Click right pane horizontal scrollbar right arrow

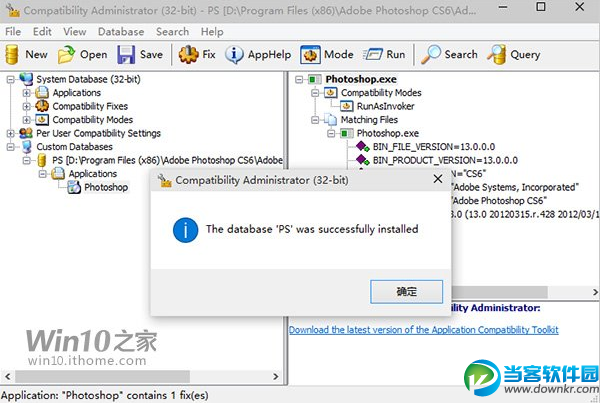[595, 292]
